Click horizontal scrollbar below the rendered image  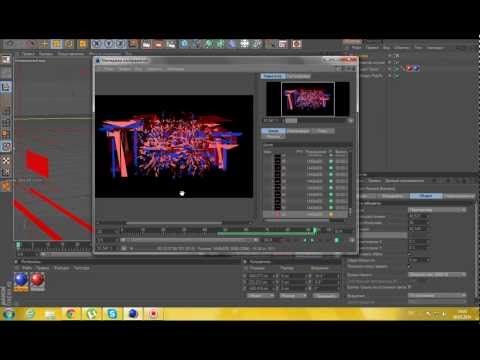click(x=174, y=223)
